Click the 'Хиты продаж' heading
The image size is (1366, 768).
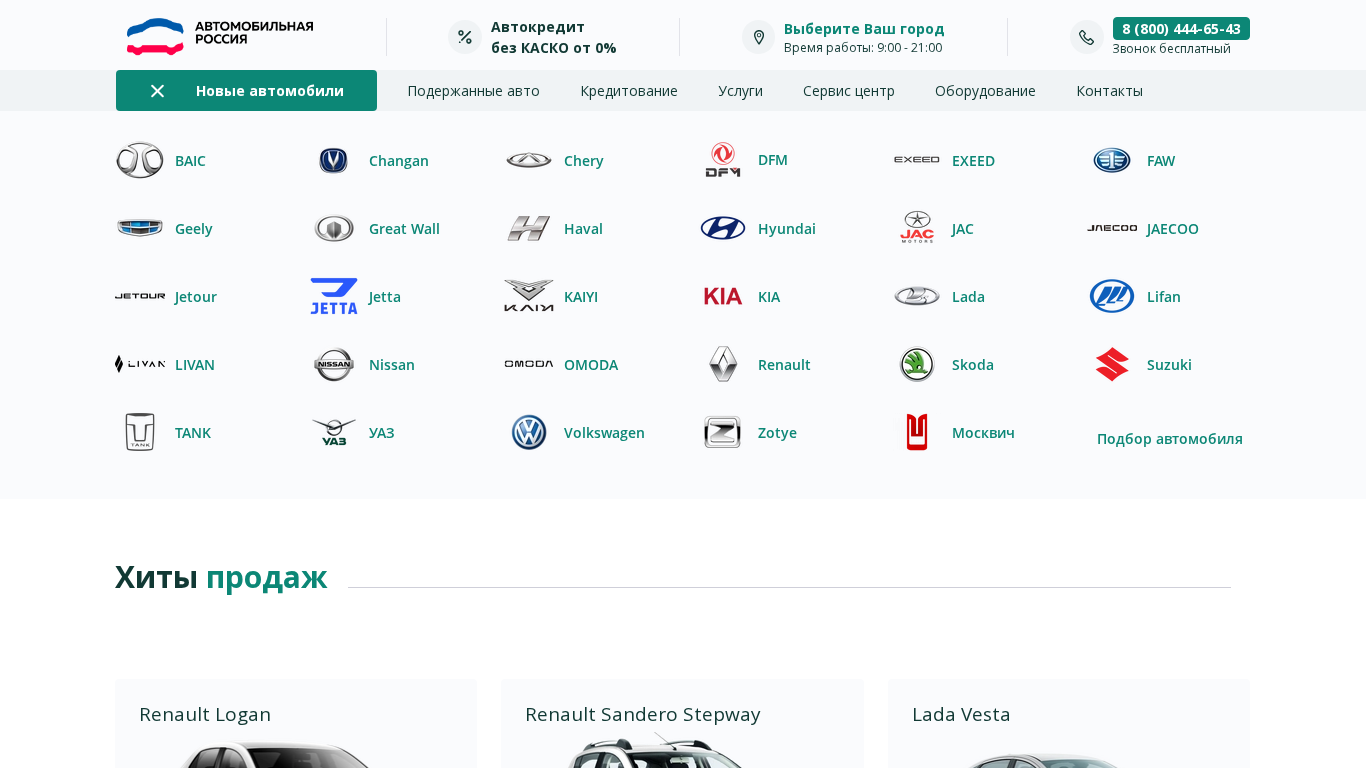pos(221,577)
